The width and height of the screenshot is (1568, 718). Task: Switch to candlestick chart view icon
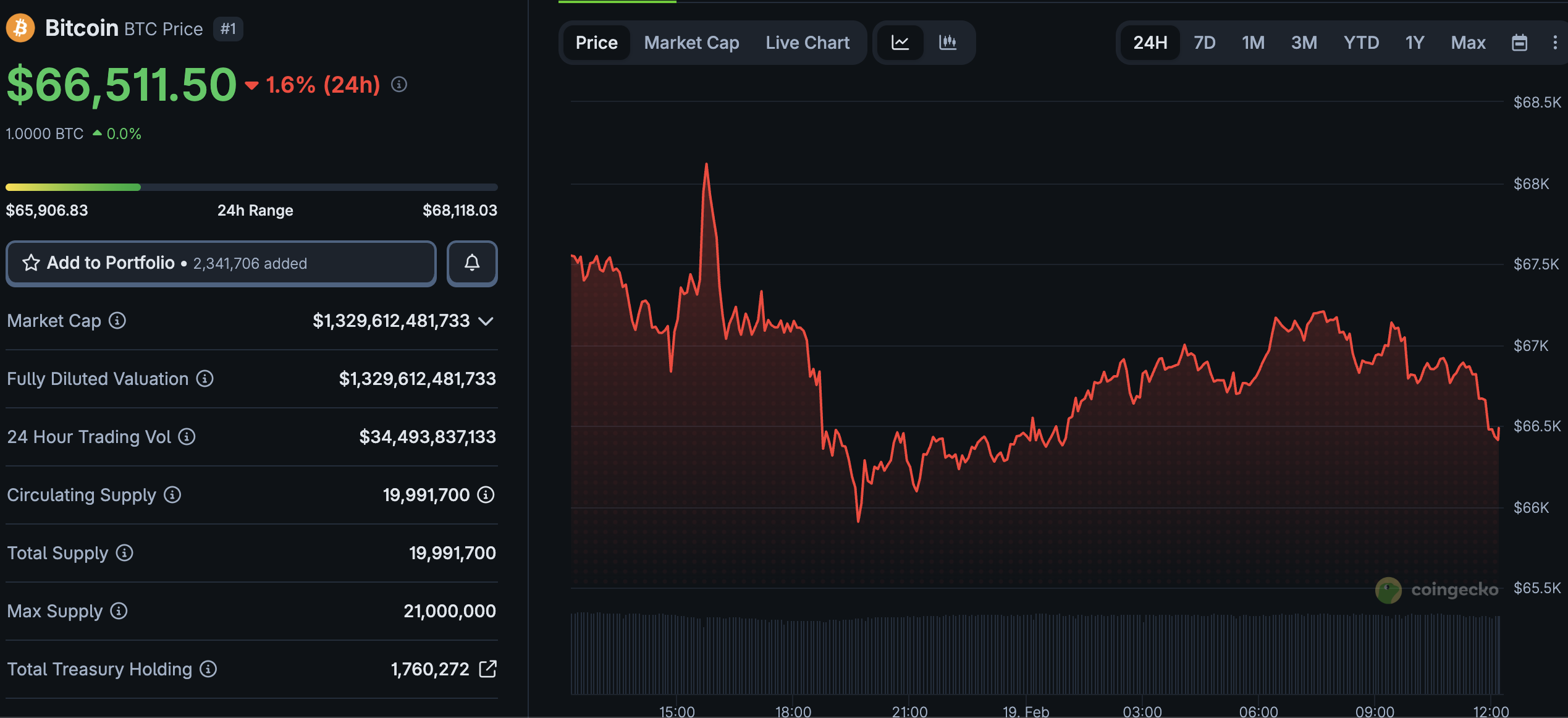pyautogui.click(x=948, y=43)
